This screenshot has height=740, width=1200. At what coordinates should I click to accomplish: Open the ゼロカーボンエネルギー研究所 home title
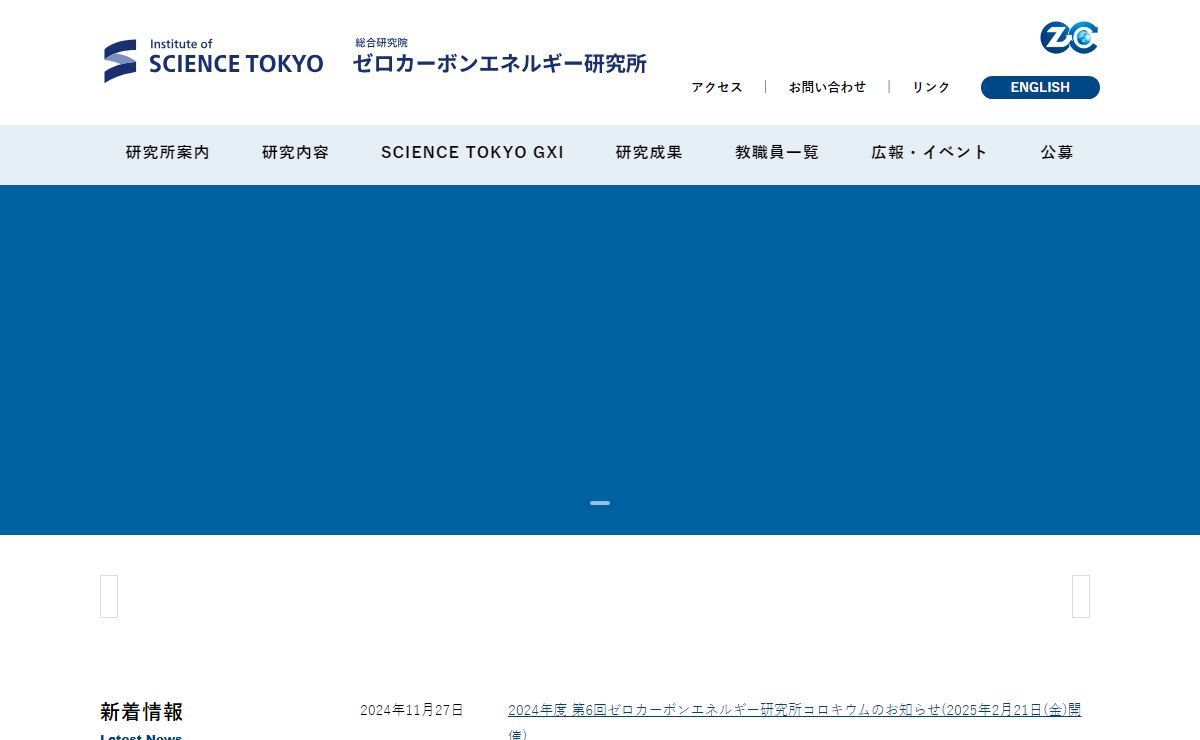pyautogui.click(x=499, y=63)
